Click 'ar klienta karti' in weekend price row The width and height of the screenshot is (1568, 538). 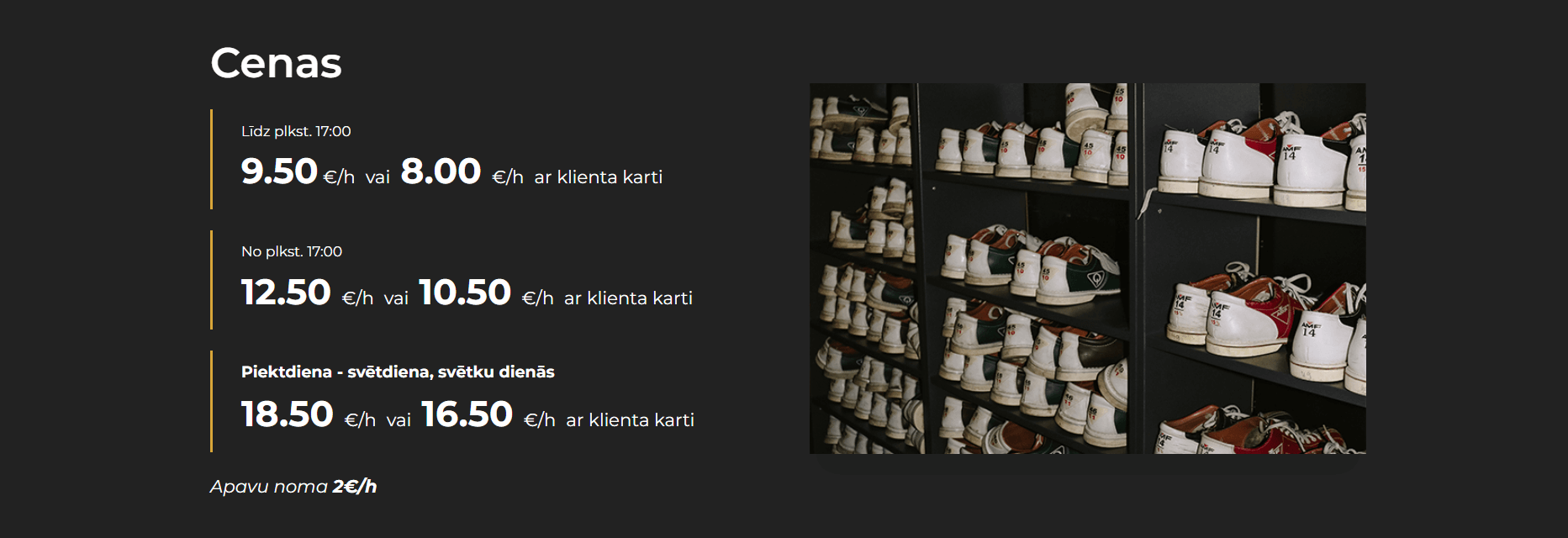(x=631, y=420)
